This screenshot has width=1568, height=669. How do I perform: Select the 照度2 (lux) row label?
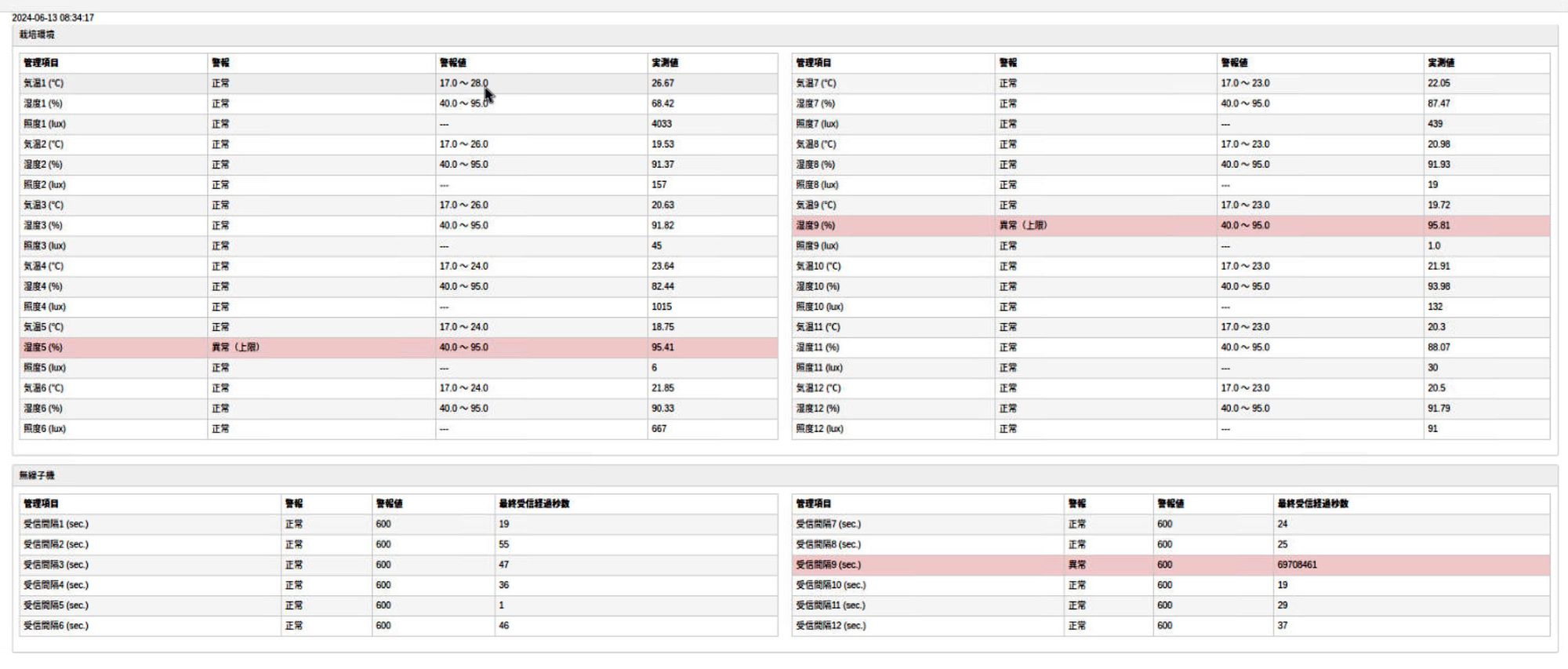45,185
